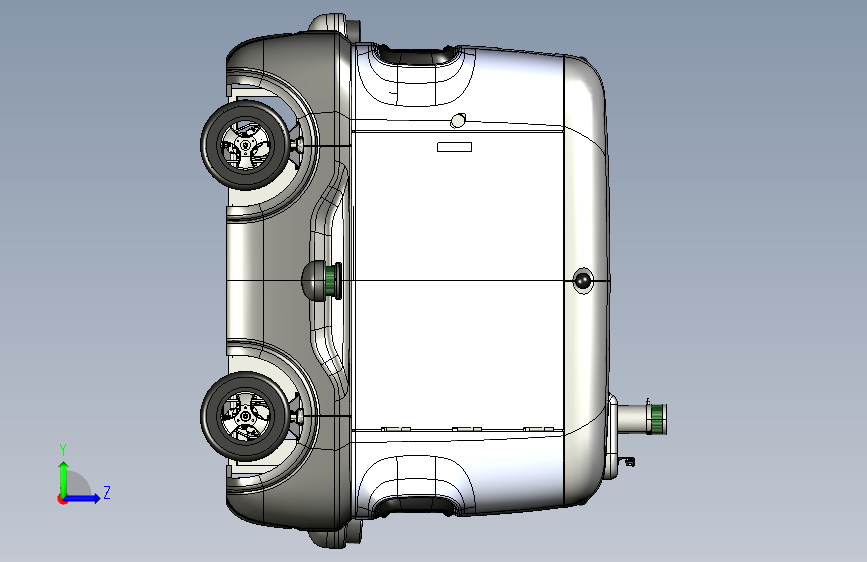867x562 pixels.
Task: Click the green Y axis arrow
Action: pyautogui.click(x=63, y=476)
